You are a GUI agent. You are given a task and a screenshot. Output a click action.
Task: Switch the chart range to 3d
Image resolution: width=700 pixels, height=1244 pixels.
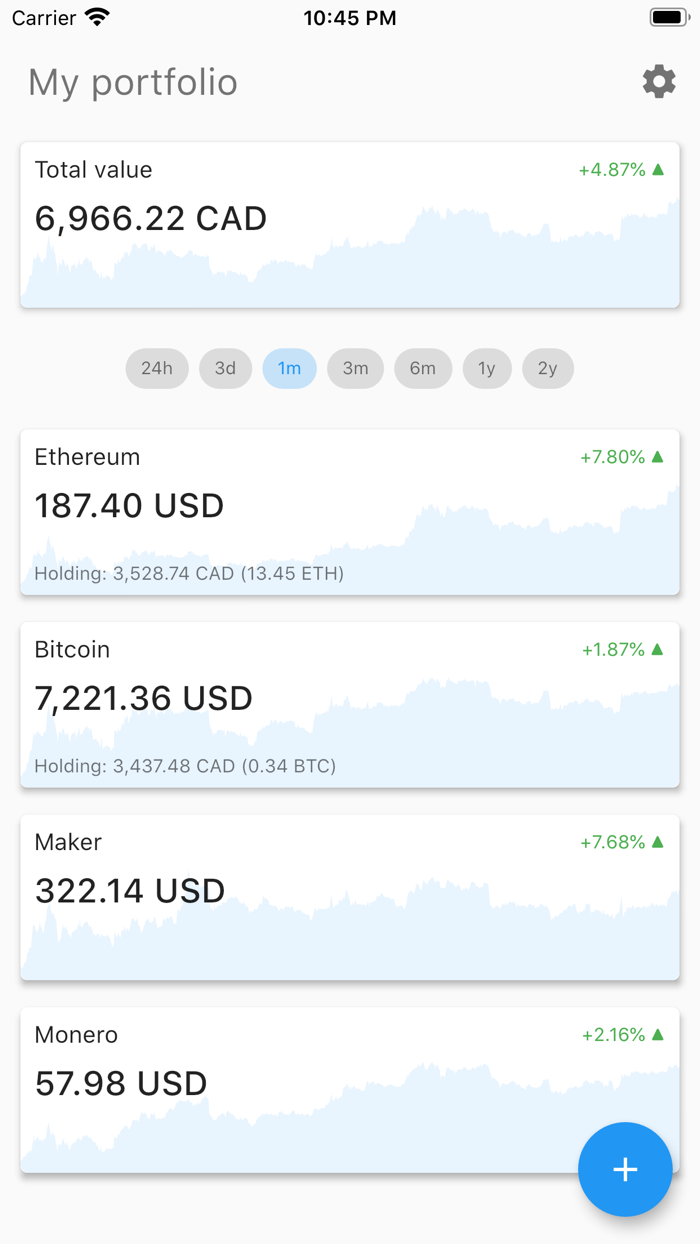click(225, 368)
